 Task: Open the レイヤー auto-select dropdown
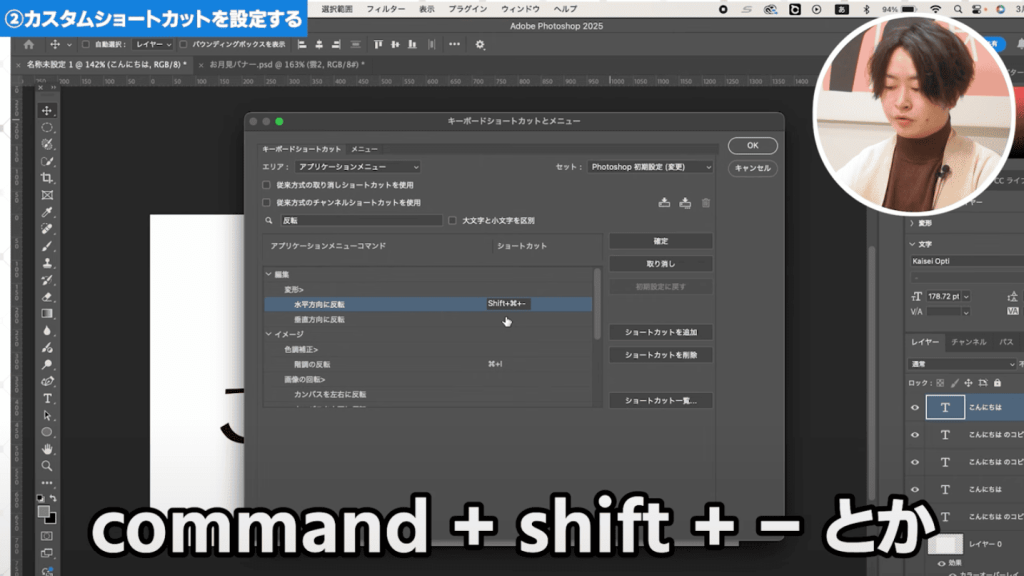coord(153,44)
